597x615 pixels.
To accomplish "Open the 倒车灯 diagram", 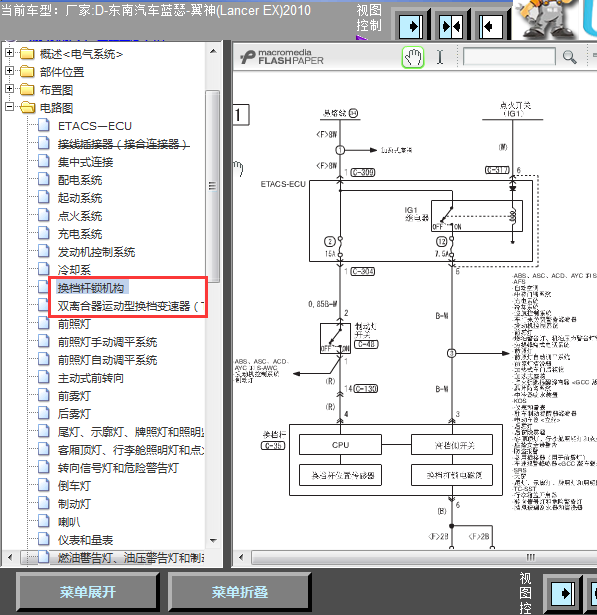I will click(x=74, y=486).
